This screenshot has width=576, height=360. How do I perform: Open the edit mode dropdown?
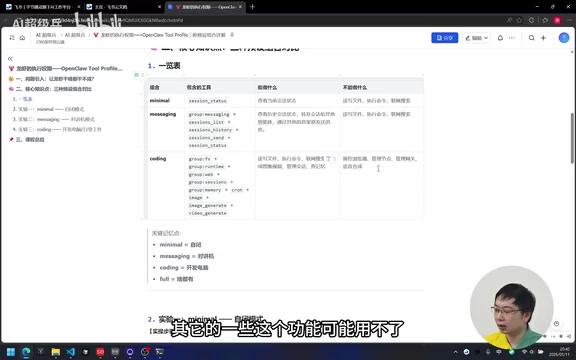coord(477,38)
